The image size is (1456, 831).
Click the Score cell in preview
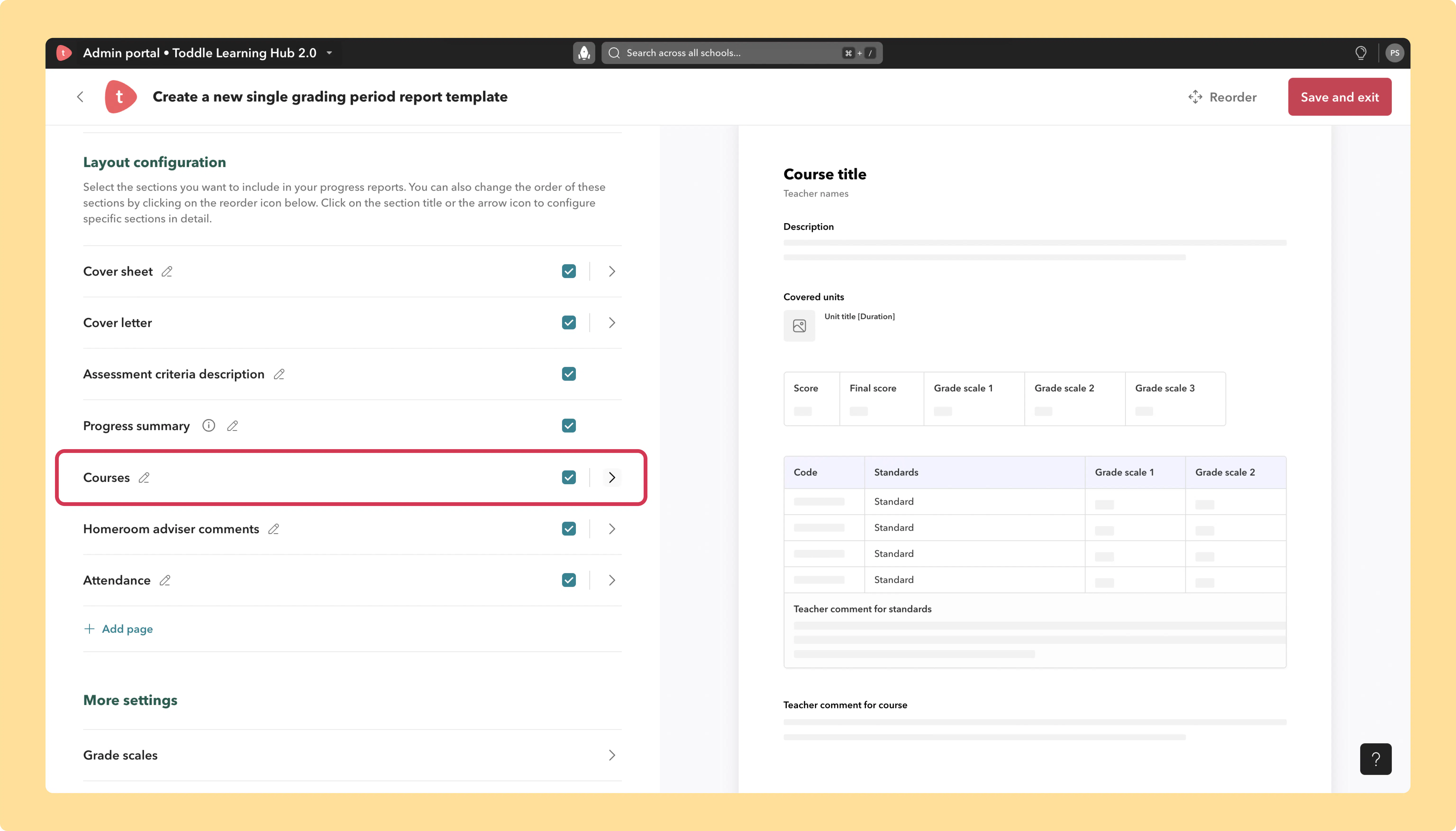click(x=811, y=399)
